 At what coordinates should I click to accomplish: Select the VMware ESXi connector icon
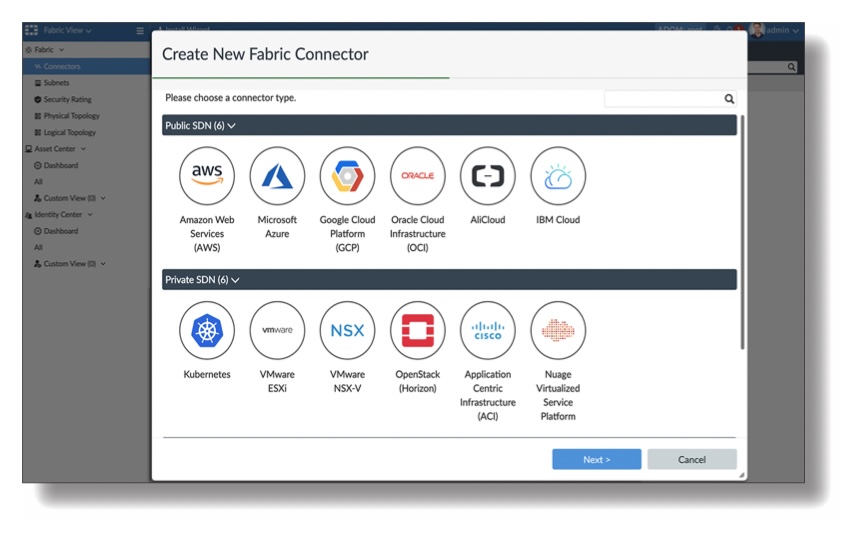[277, 330]
